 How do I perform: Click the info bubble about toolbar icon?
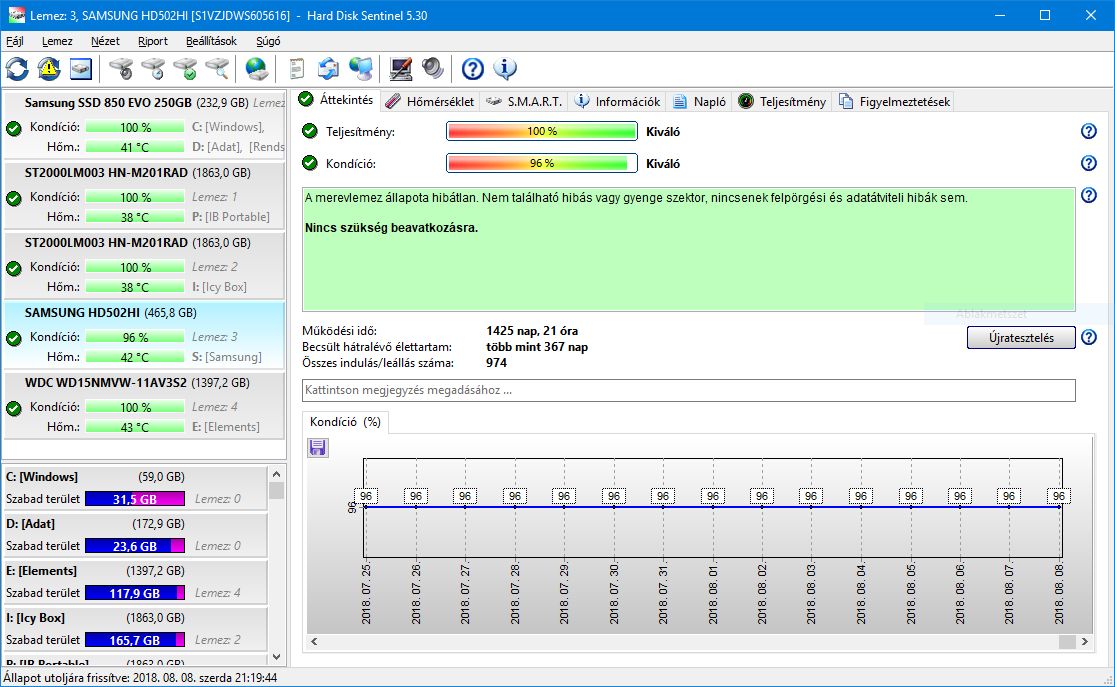(x=504, y=69)
